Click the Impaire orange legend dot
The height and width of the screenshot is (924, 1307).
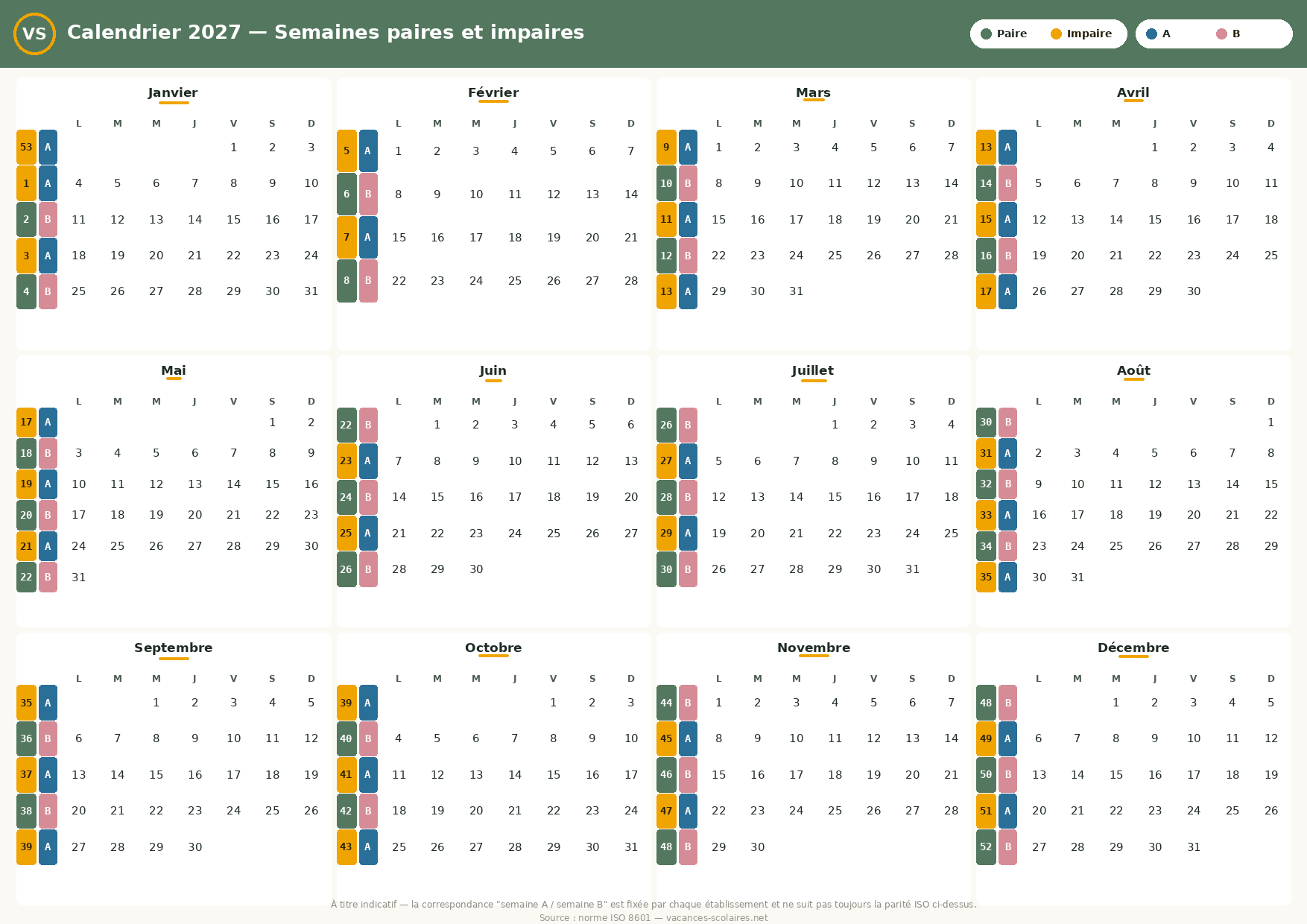(x=1056, y=34)
